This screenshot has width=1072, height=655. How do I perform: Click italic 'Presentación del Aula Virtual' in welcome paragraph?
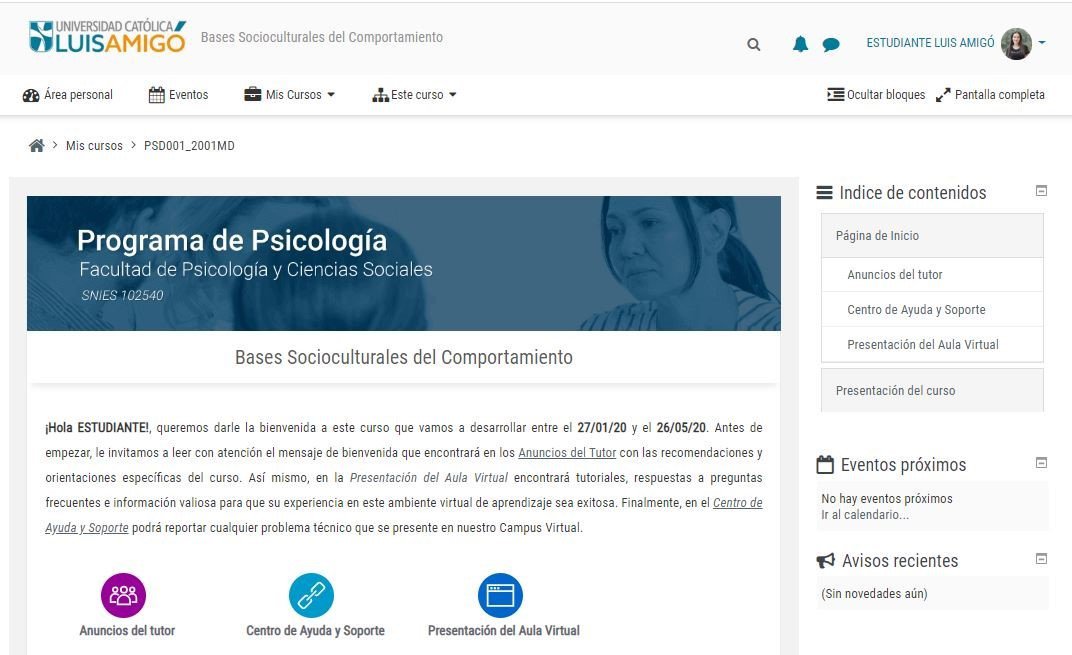pos(429,477)
